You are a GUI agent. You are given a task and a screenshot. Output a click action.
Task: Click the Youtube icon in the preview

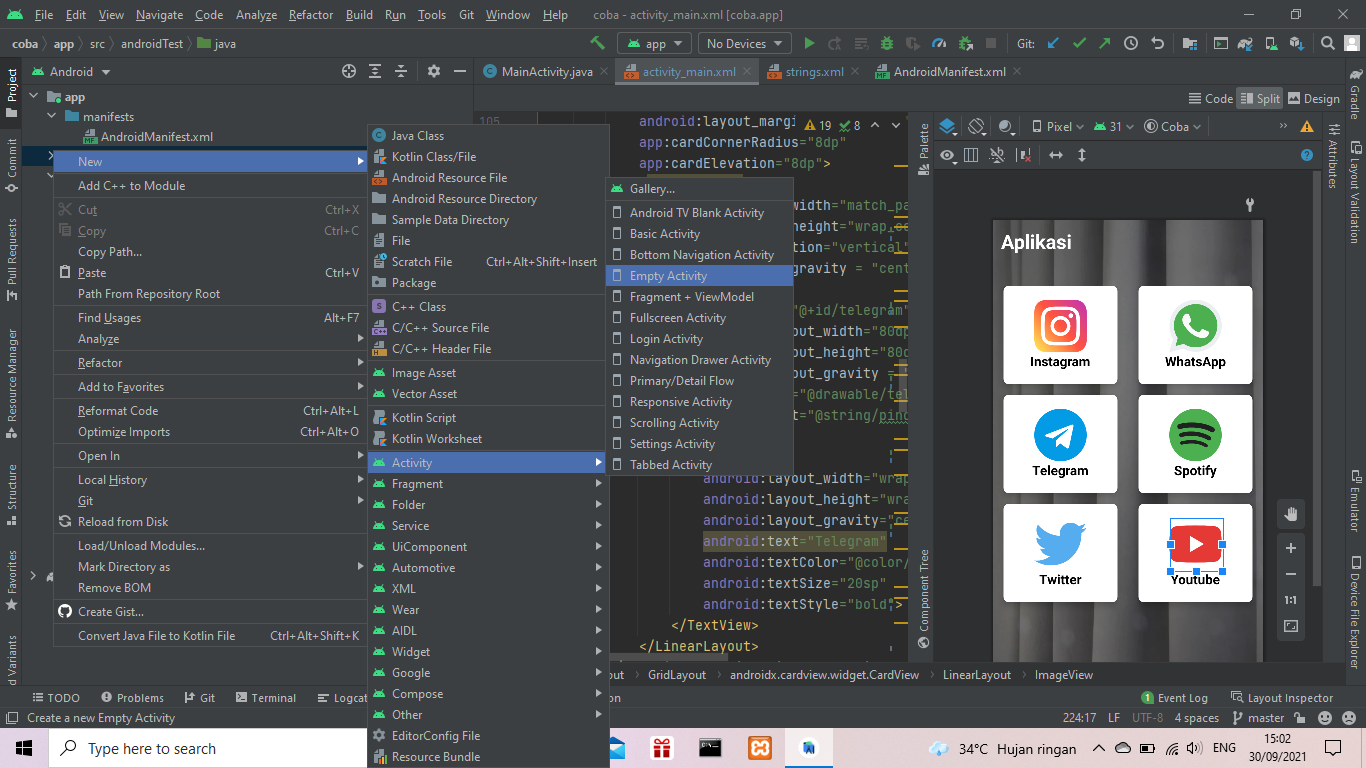tap(1195, 545)
